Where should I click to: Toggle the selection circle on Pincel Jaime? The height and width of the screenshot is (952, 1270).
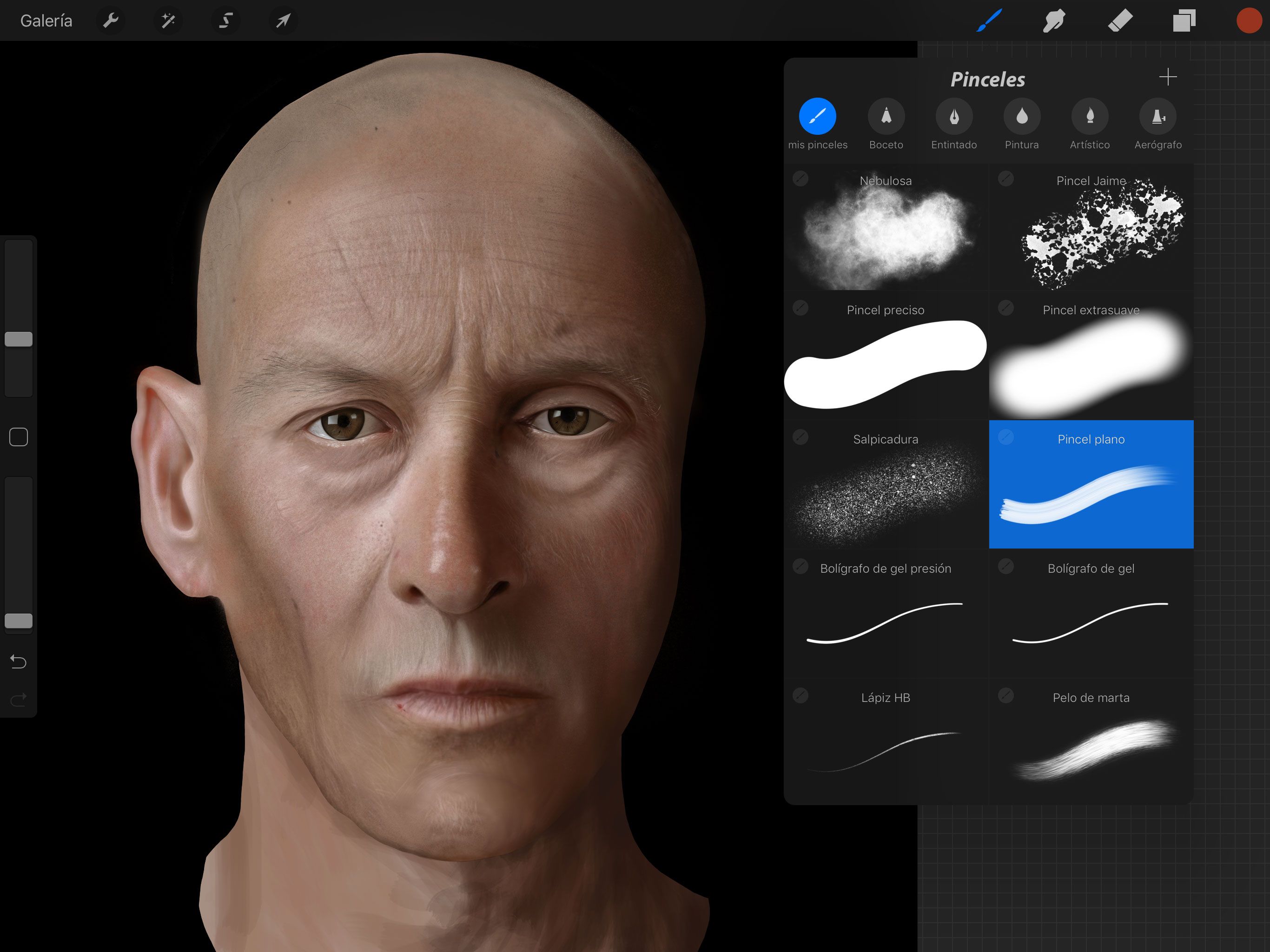tap(1006, 178)
